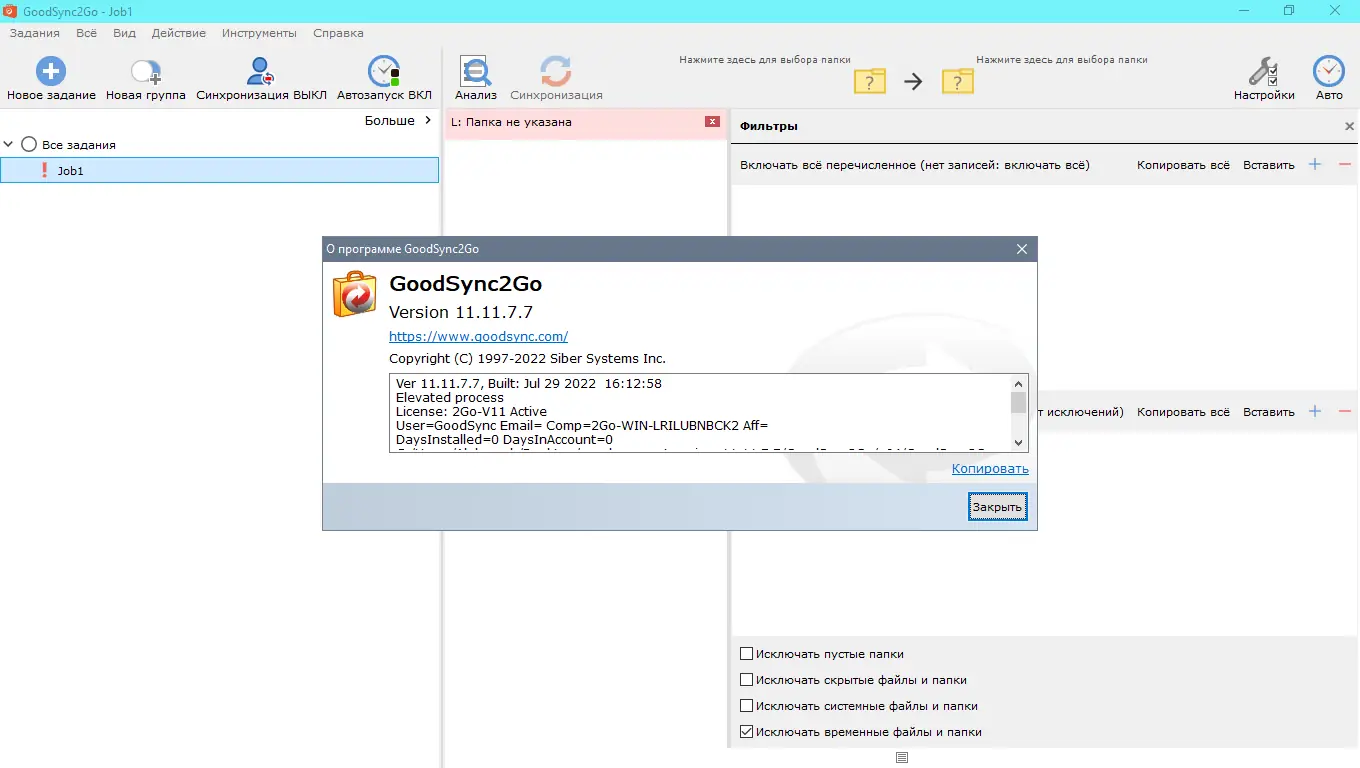The height and width of the screenshot is (768, 1360).
Task: Click the Новая группа toolbar icon
Action: pyautogui.click(x=146, y=72)
